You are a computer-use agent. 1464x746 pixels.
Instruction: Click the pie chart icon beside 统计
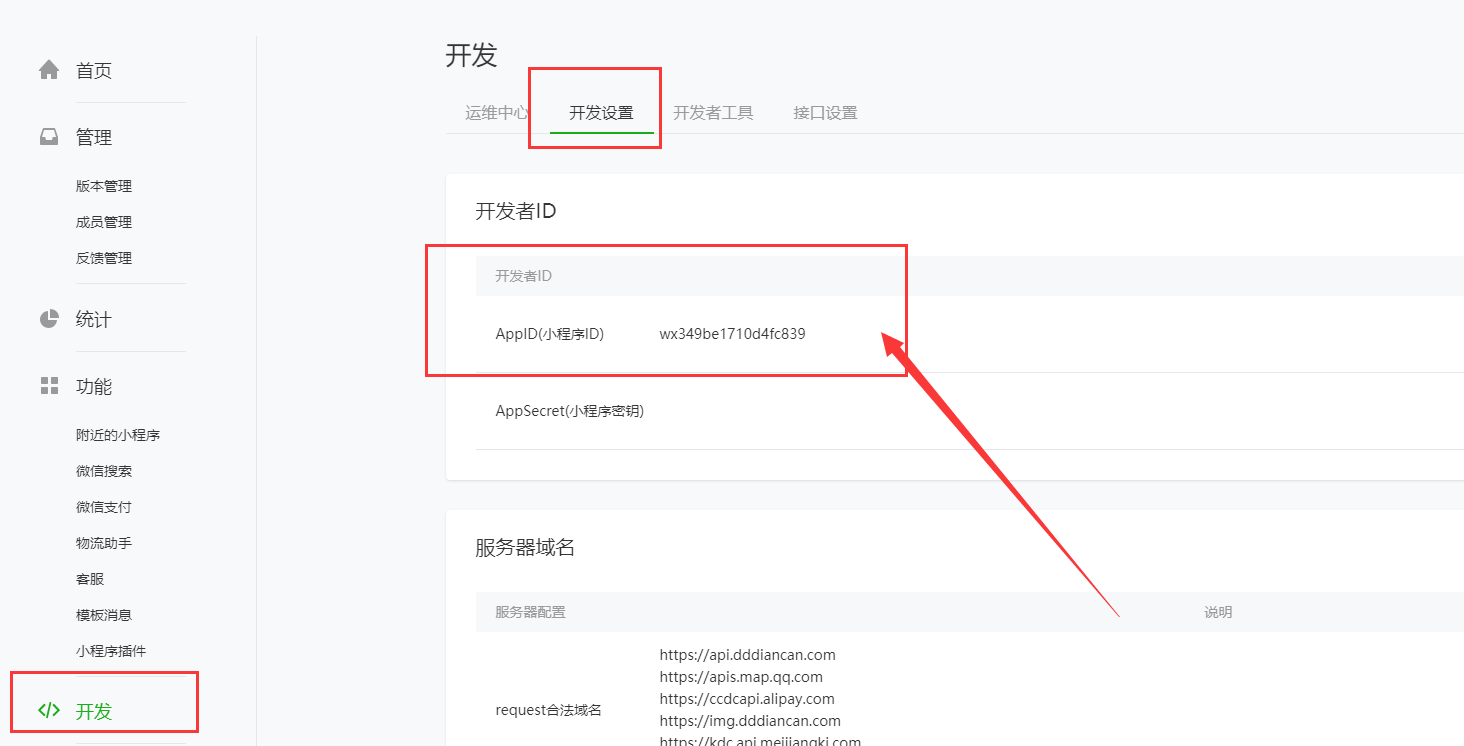pos(49,319)
